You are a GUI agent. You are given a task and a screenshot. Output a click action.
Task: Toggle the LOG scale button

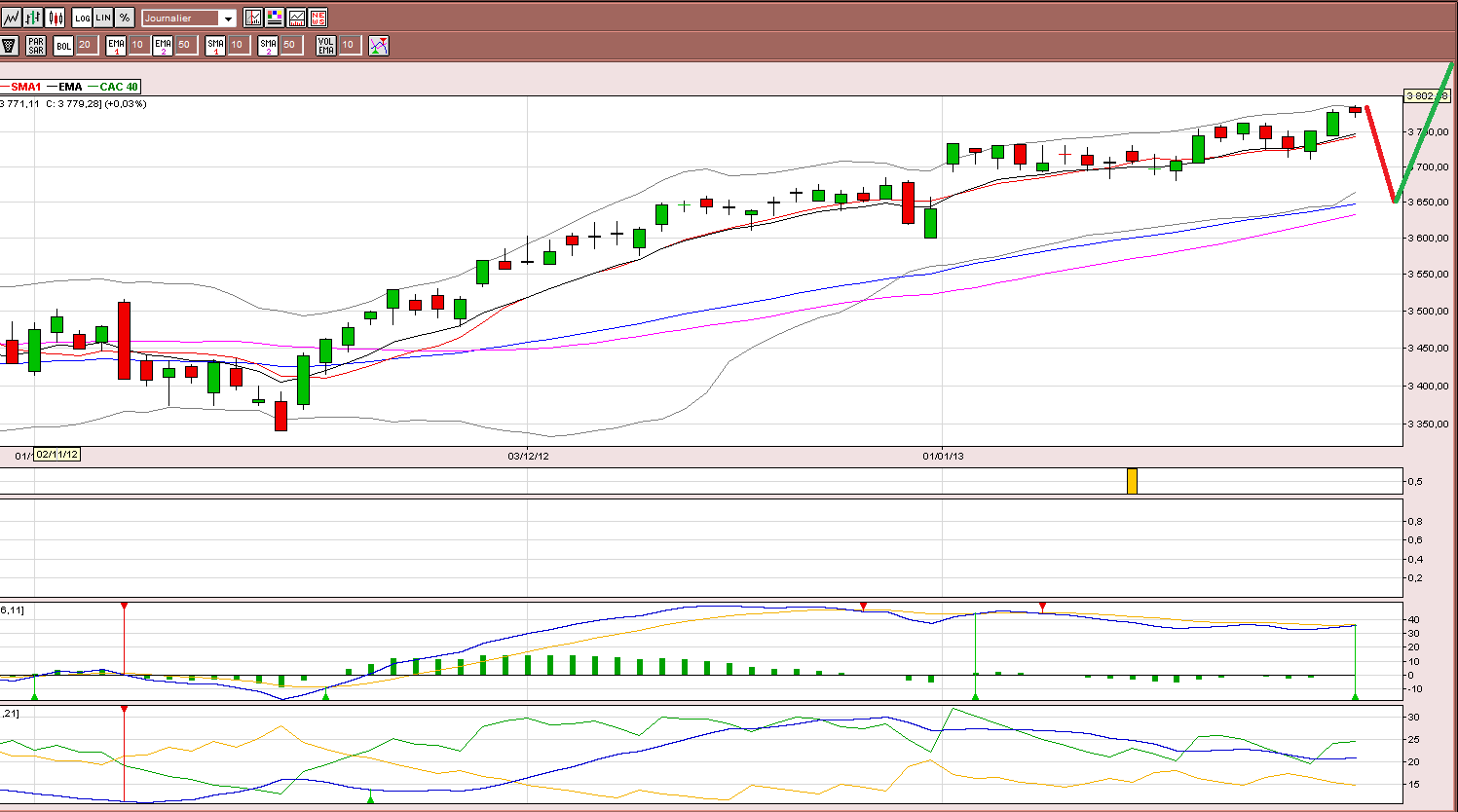pyautogui.click(x=82, y=18)
